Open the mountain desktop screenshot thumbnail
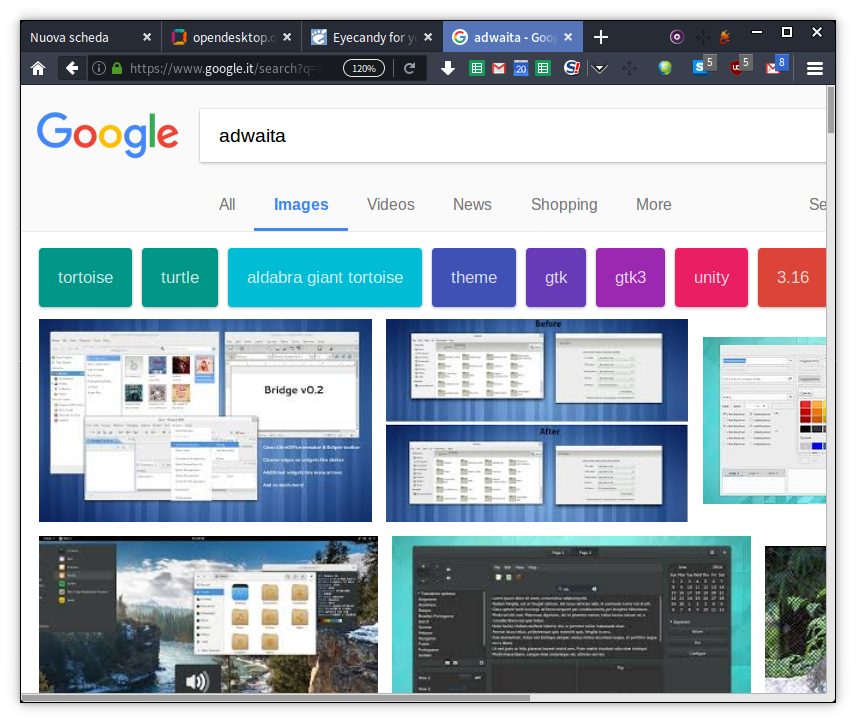Screen dimensions: 856x723 coord(208,614)
